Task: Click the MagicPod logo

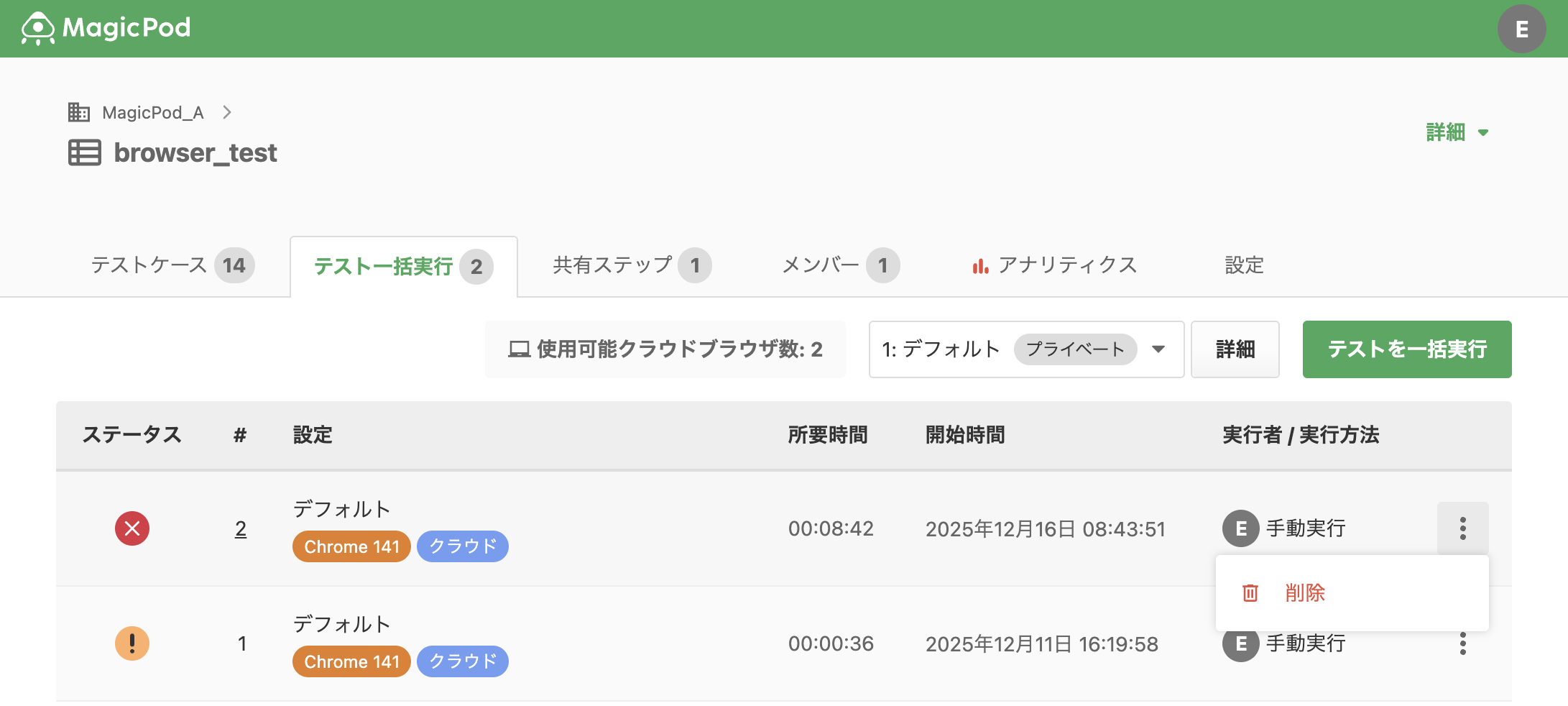Action: coord(106,28)
